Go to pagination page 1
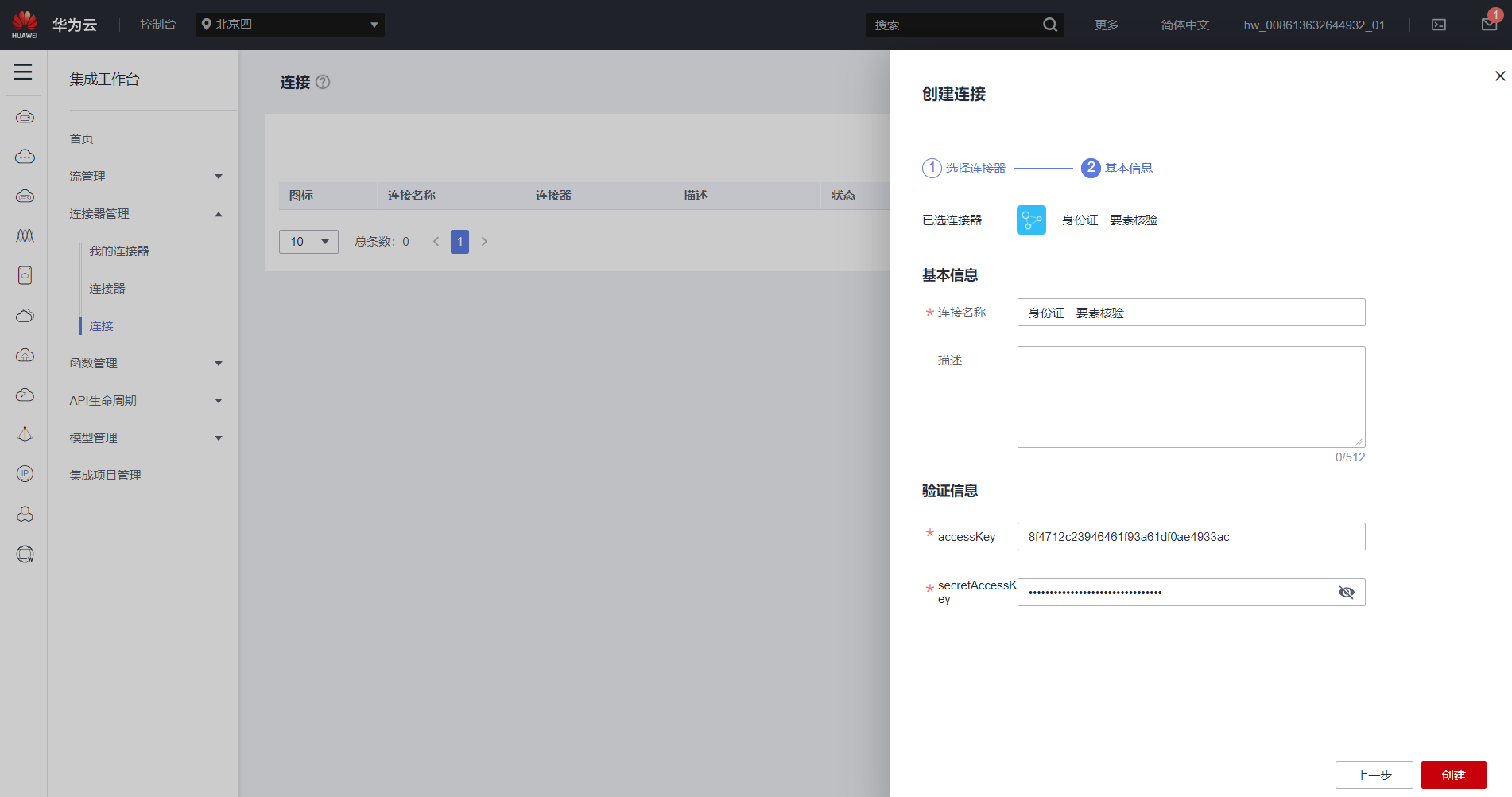Viewport: 1512px width, 797px height. (459, 242)
